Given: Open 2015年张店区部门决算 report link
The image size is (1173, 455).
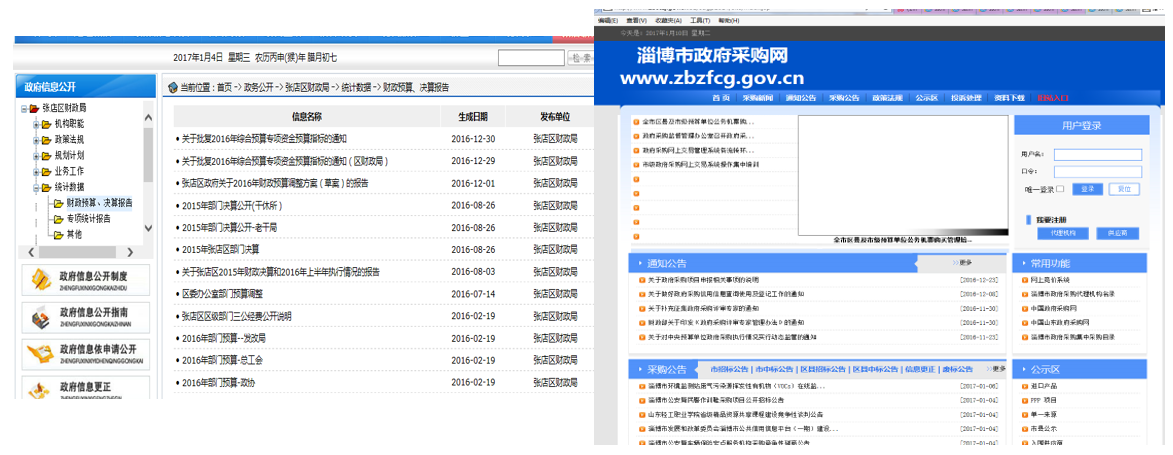Looking at the screenshot, I should 220,249.
